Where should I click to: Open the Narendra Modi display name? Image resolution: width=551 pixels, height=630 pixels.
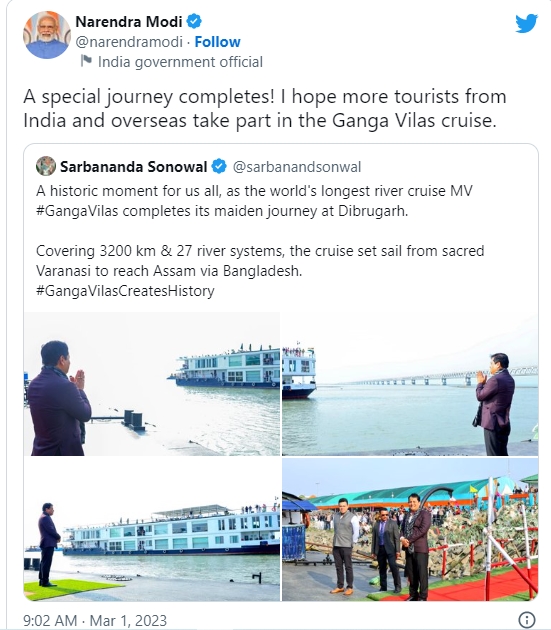click(x=129, y=21)
